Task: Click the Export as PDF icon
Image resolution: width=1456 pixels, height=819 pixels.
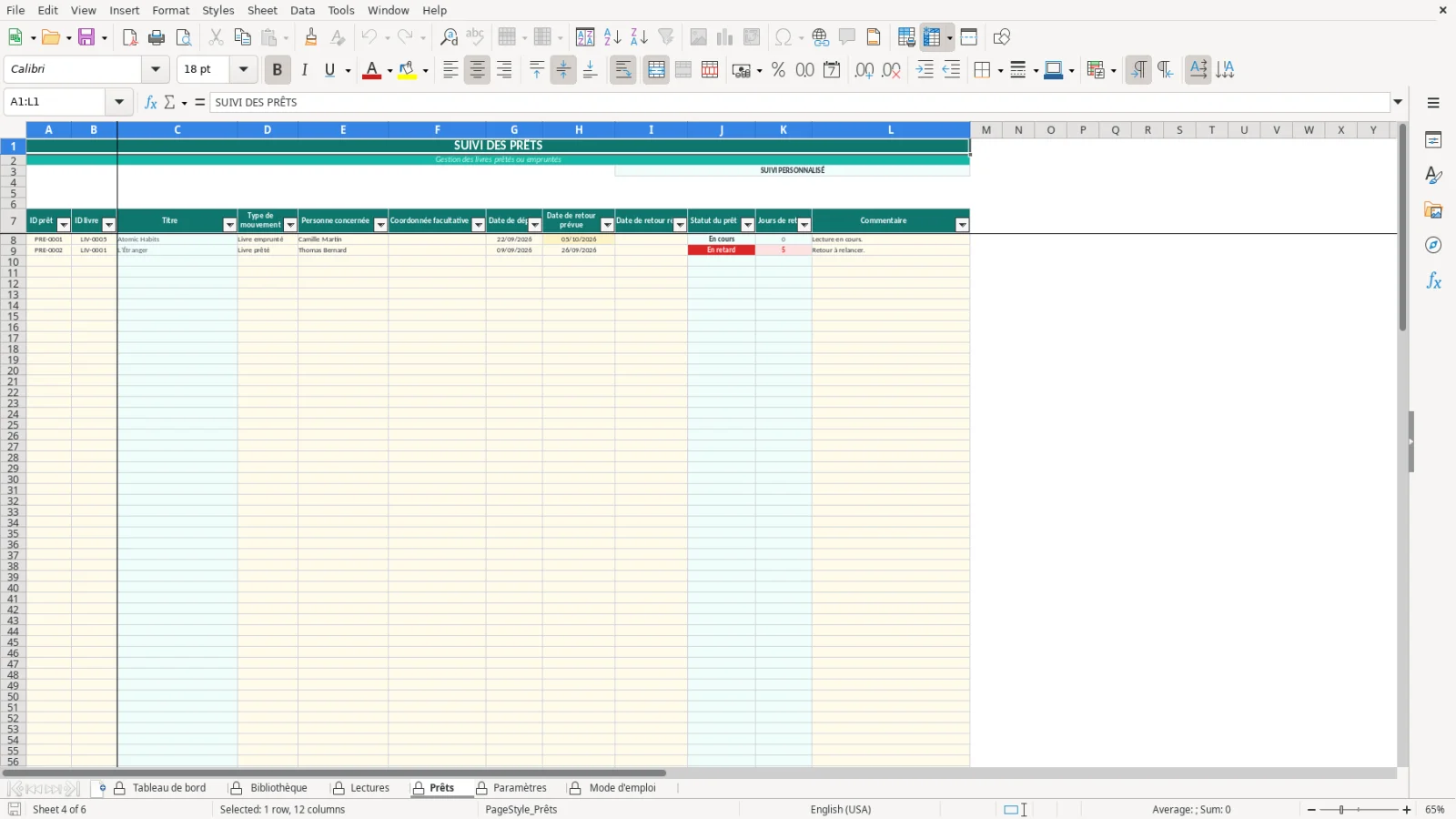Action: (x=130, y=37)
